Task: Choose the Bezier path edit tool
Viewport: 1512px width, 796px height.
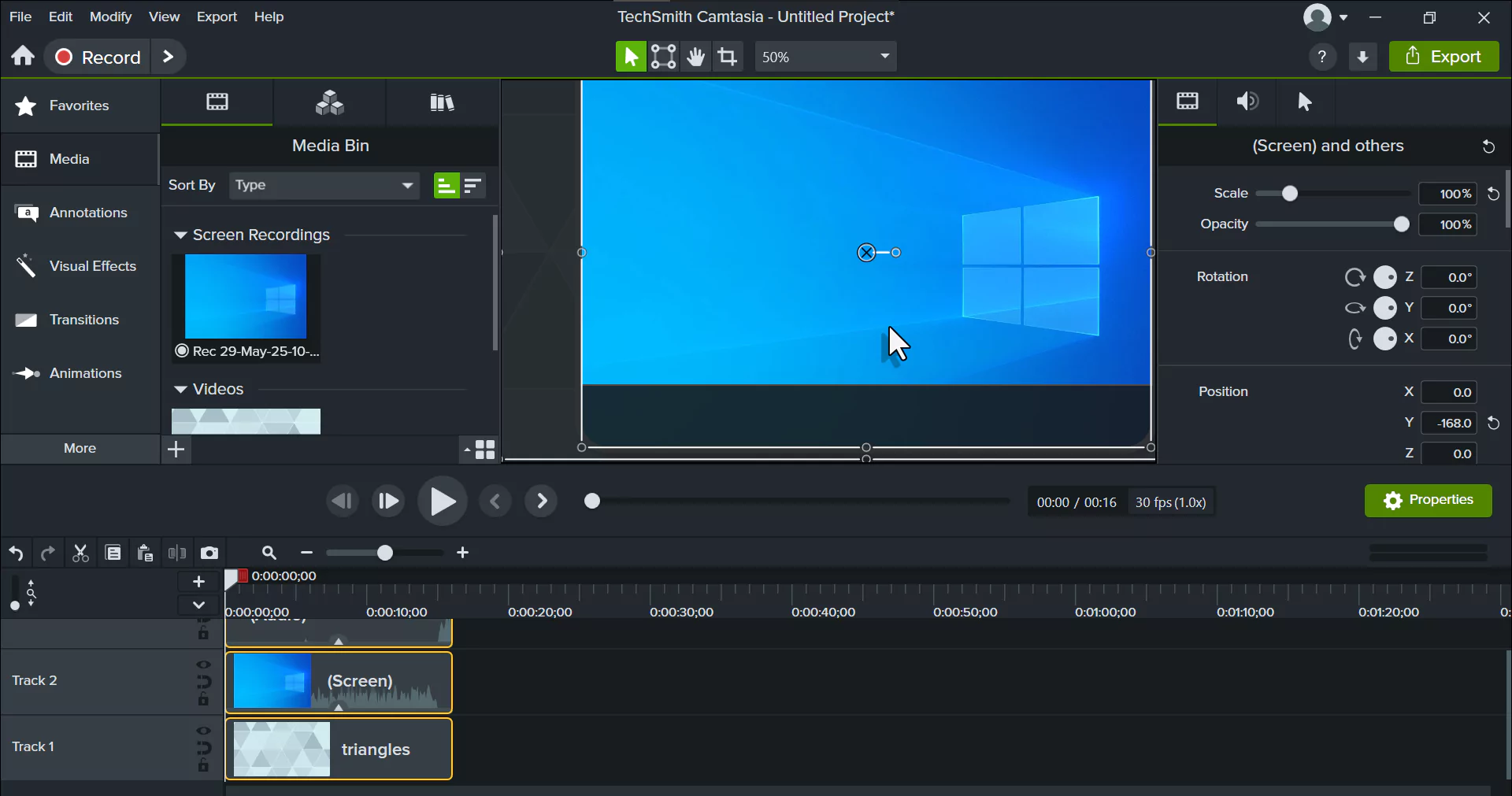Action: [x=664, y=57]
